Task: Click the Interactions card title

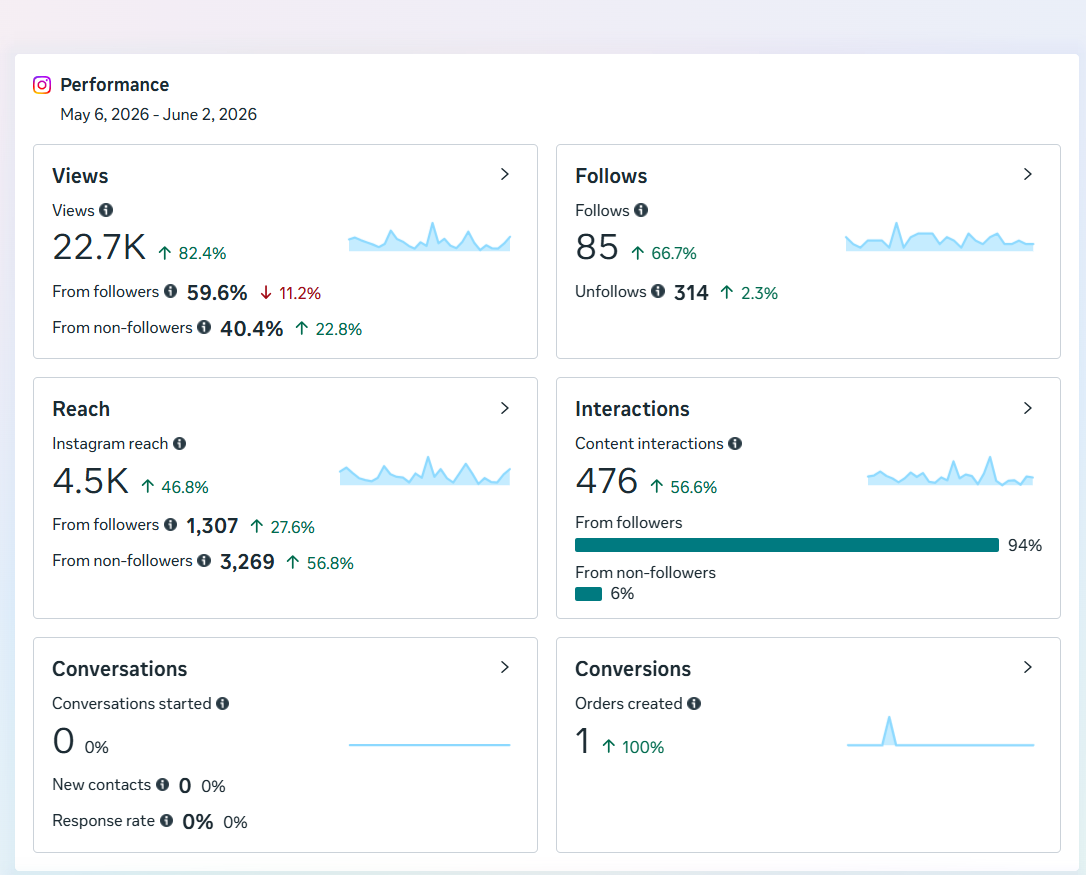Action: (632, 409)
